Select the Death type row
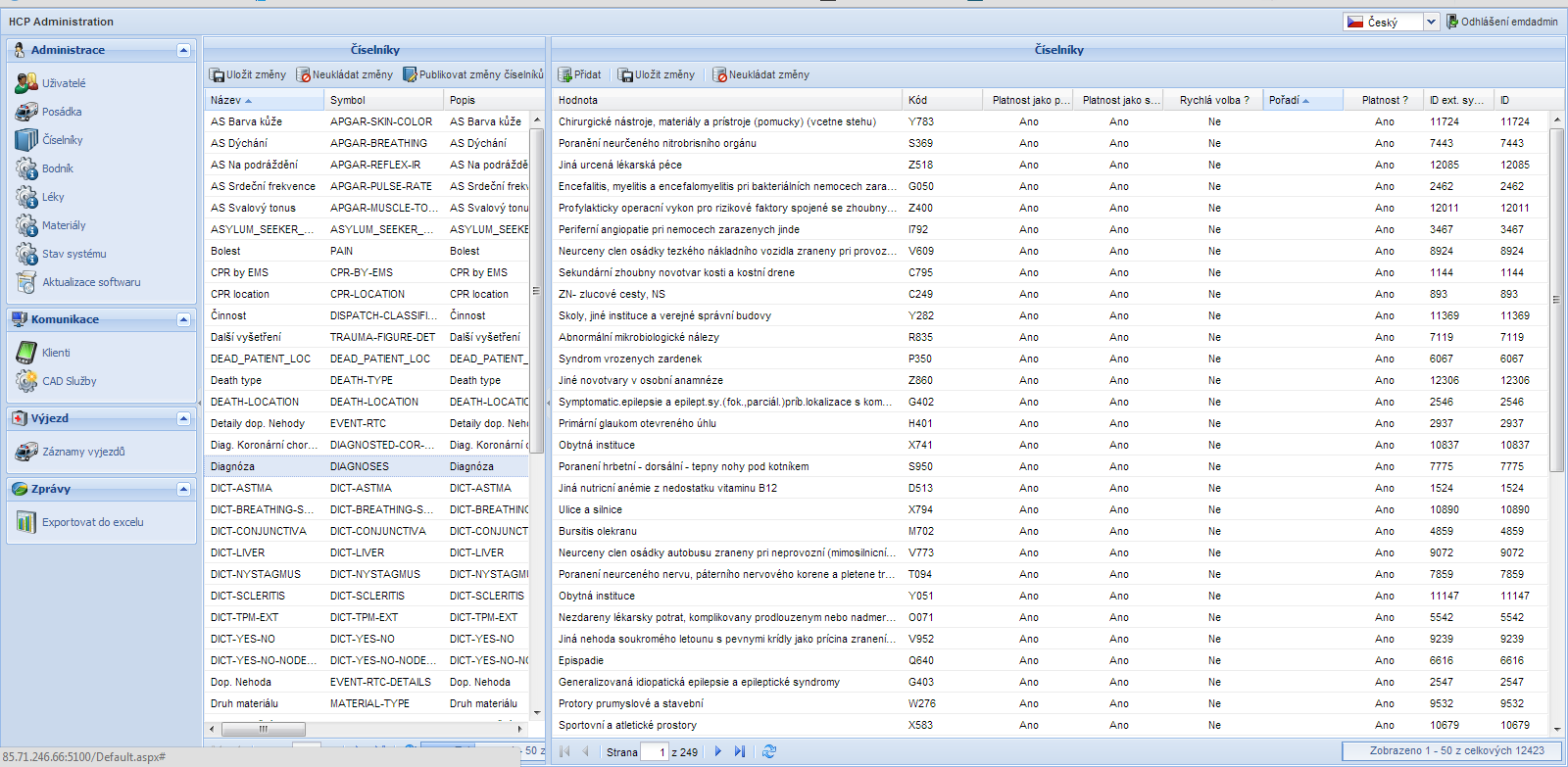Screen dimensions: 1568x767 click(367, 380)
